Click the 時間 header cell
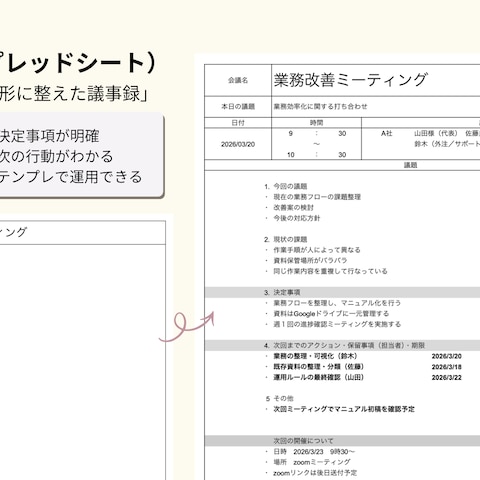The height and width of the screenshot is (480, 480). [316, 123]
